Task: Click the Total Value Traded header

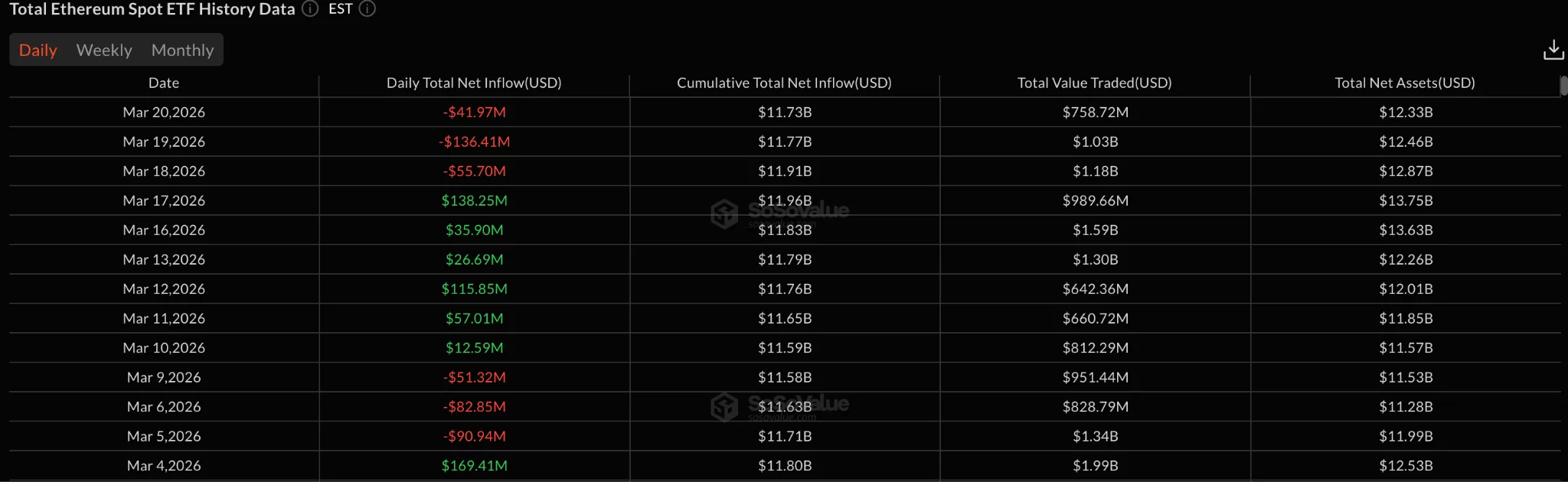Action: click(x=1093, y=83)
